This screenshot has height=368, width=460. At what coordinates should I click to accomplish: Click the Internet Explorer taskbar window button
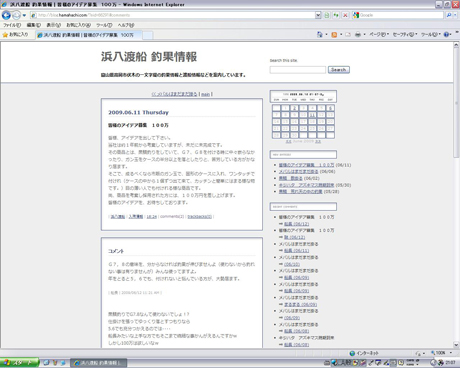click(99, 363)
